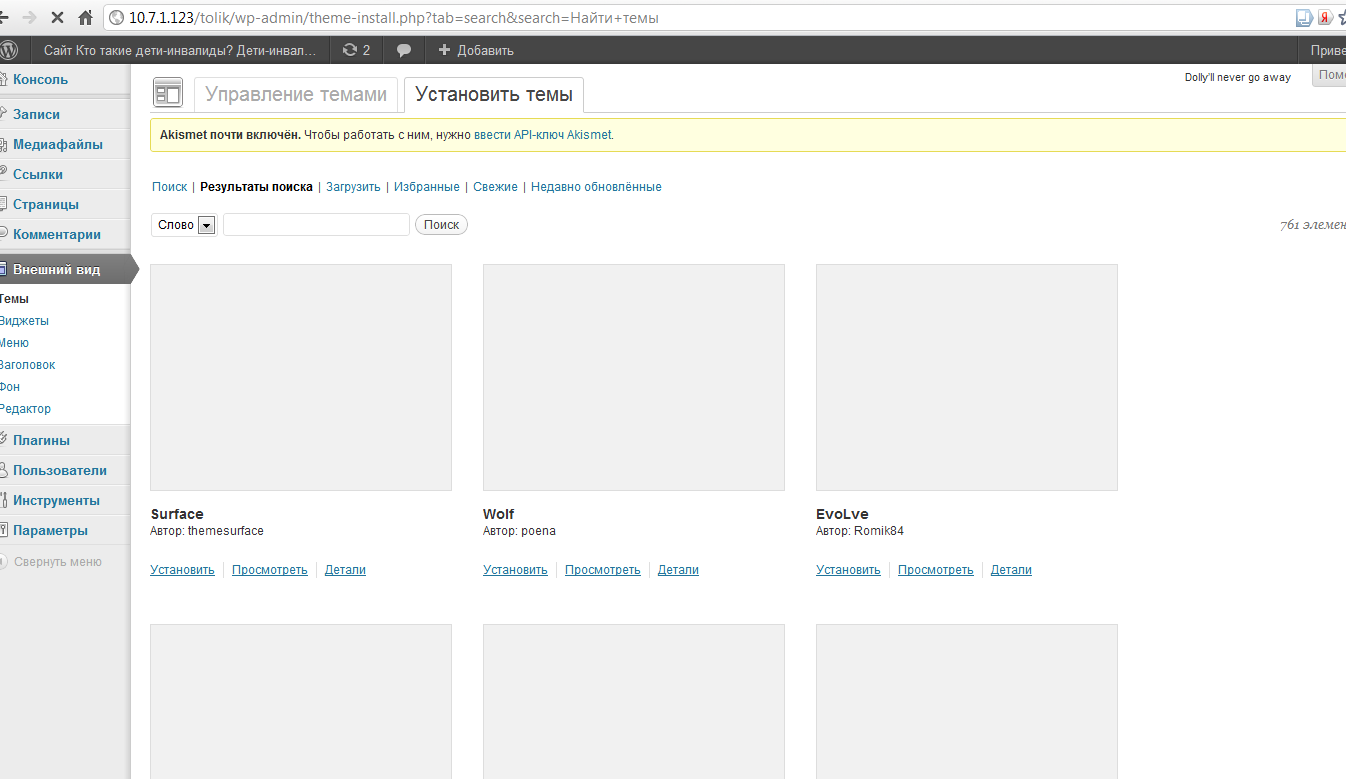Open Детали for EvoLve theme

(x=1011, y=570)
